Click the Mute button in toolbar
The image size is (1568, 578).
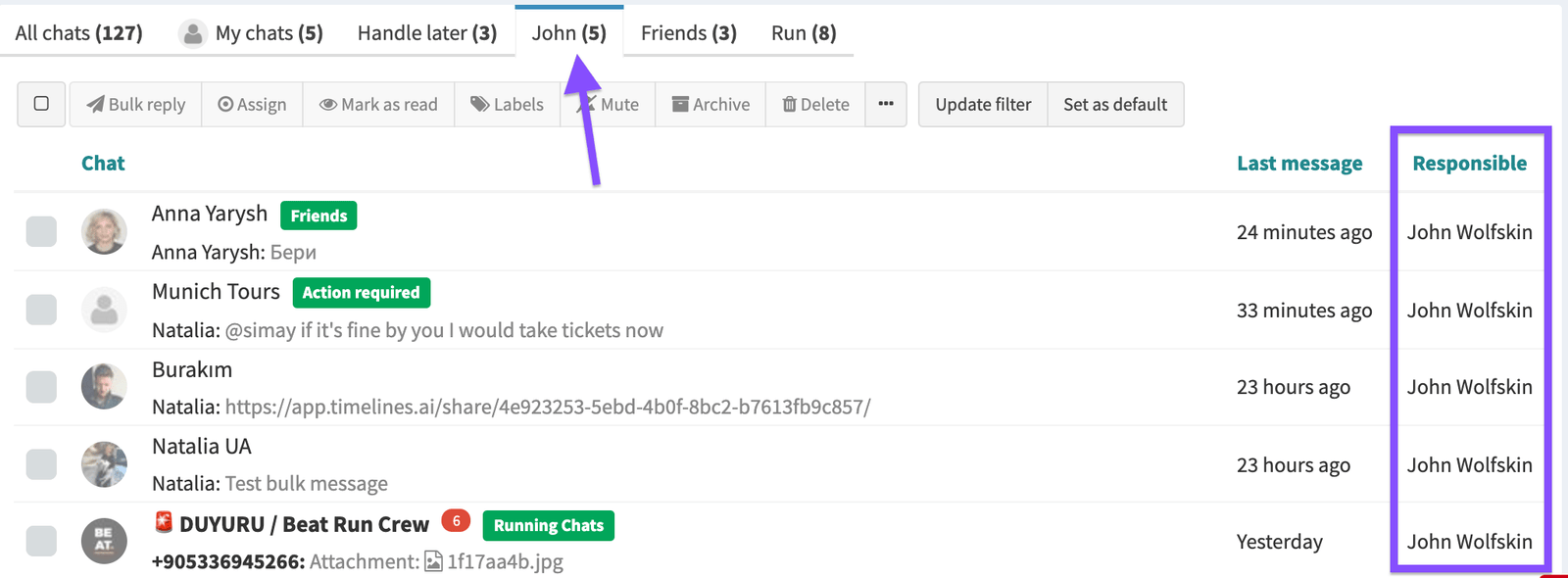click(x=611, y=105)
